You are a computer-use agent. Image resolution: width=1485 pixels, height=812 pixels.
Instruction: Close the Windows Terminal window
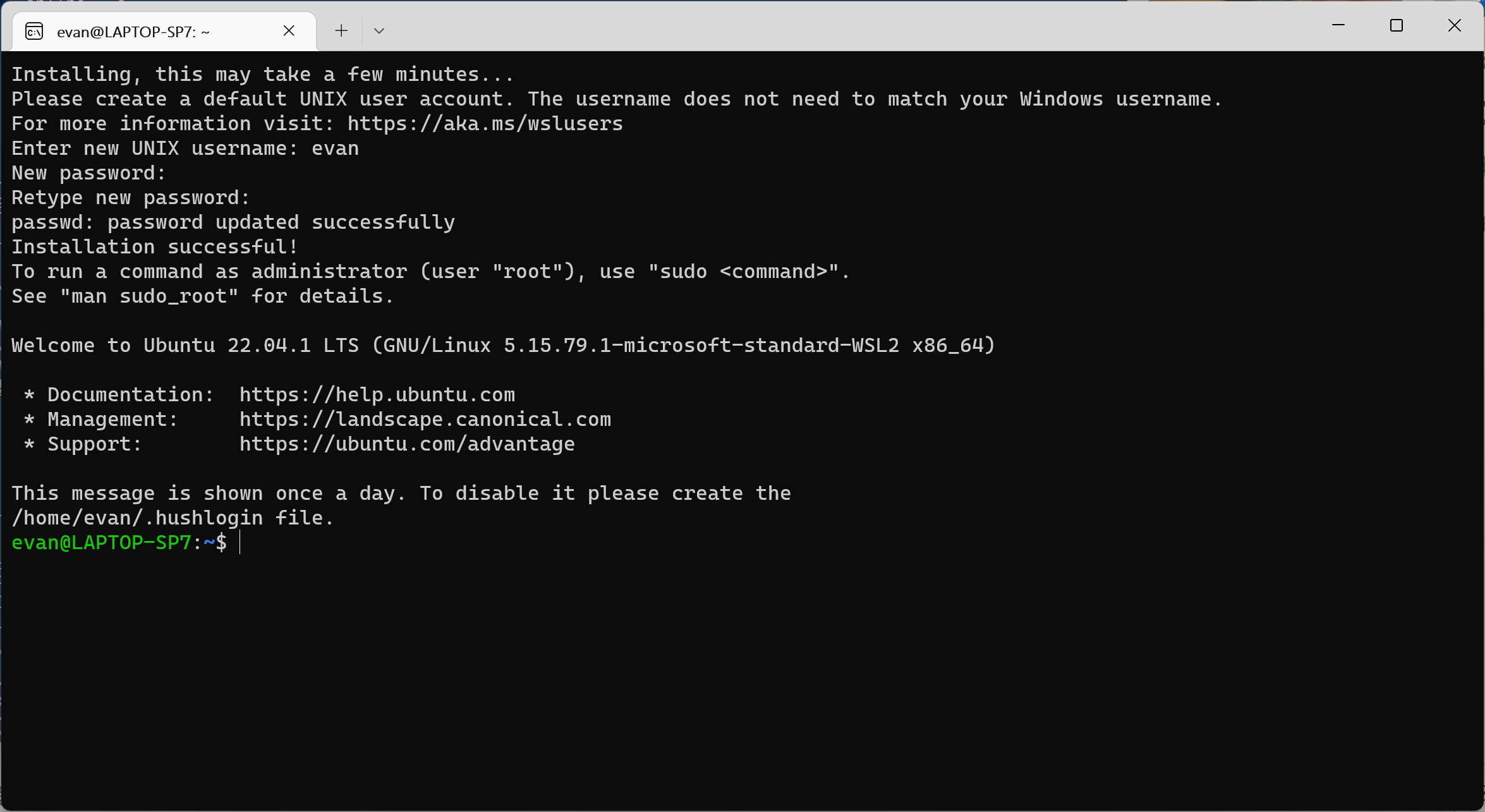[x=1454, y=25]
